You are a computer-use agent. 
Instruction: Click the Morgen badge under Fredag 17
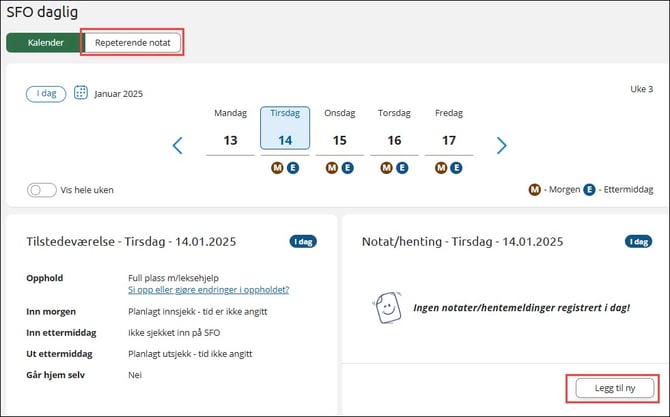(442, 168)
